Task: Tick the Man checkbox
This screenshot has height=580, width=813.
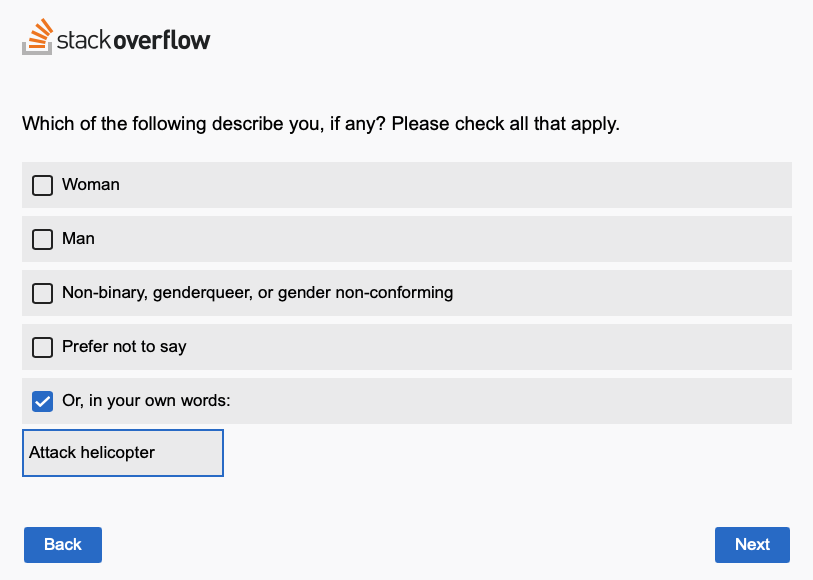Action: point(43,239)
